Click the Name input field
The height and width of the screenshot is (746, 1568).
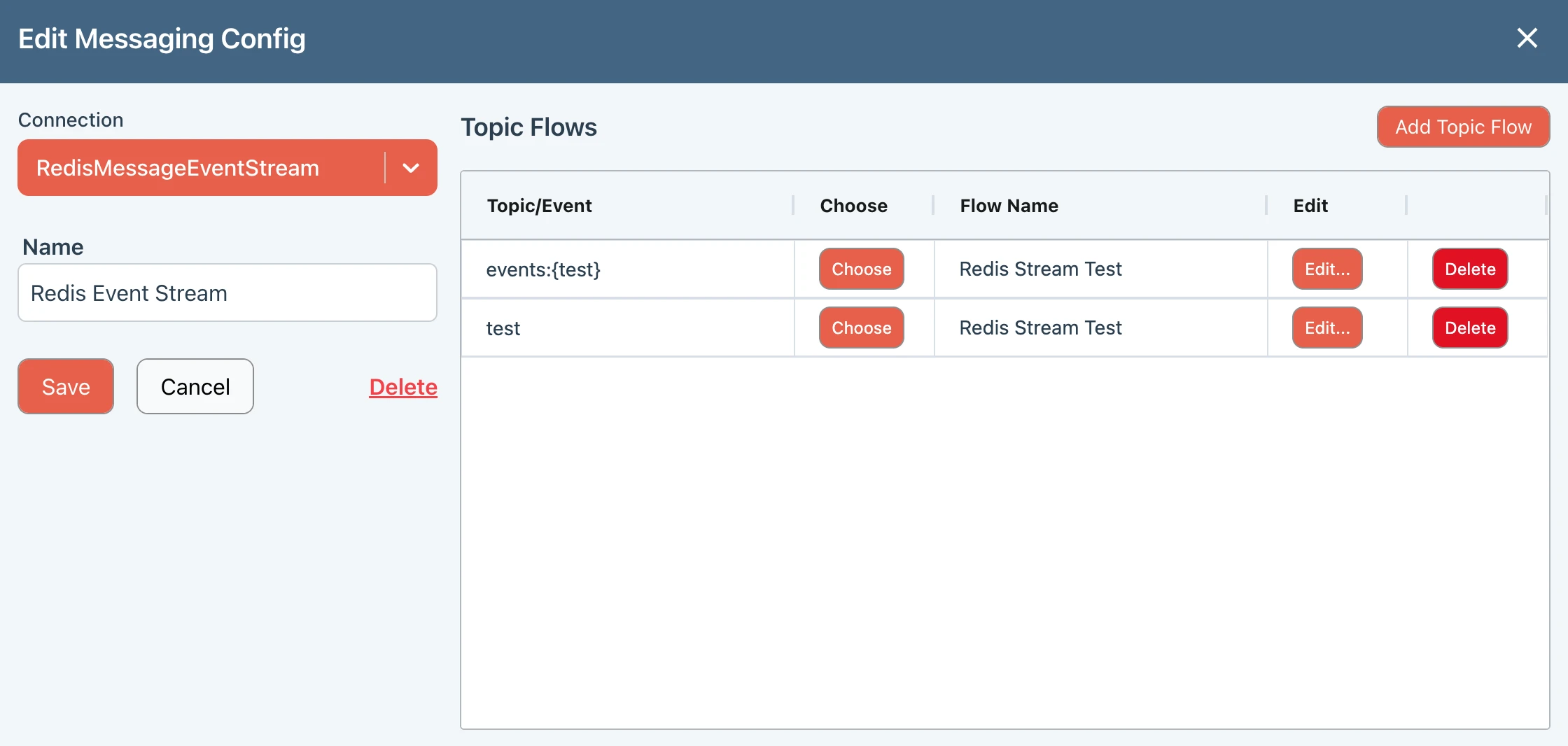227,293
